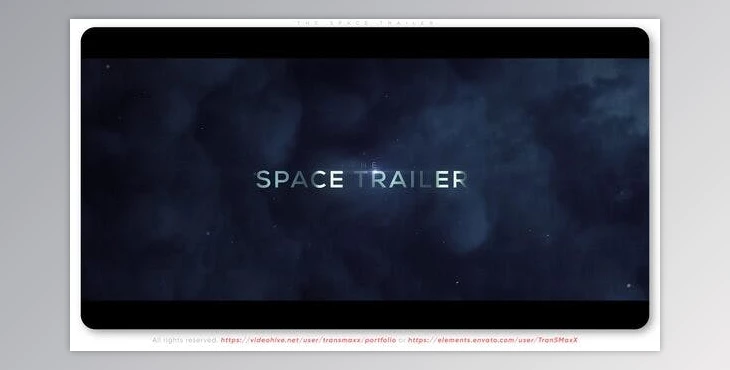Open the videohive.net transmaxx portfolio link
Screen dimensions: 730x370
click(x=308, y=340)
